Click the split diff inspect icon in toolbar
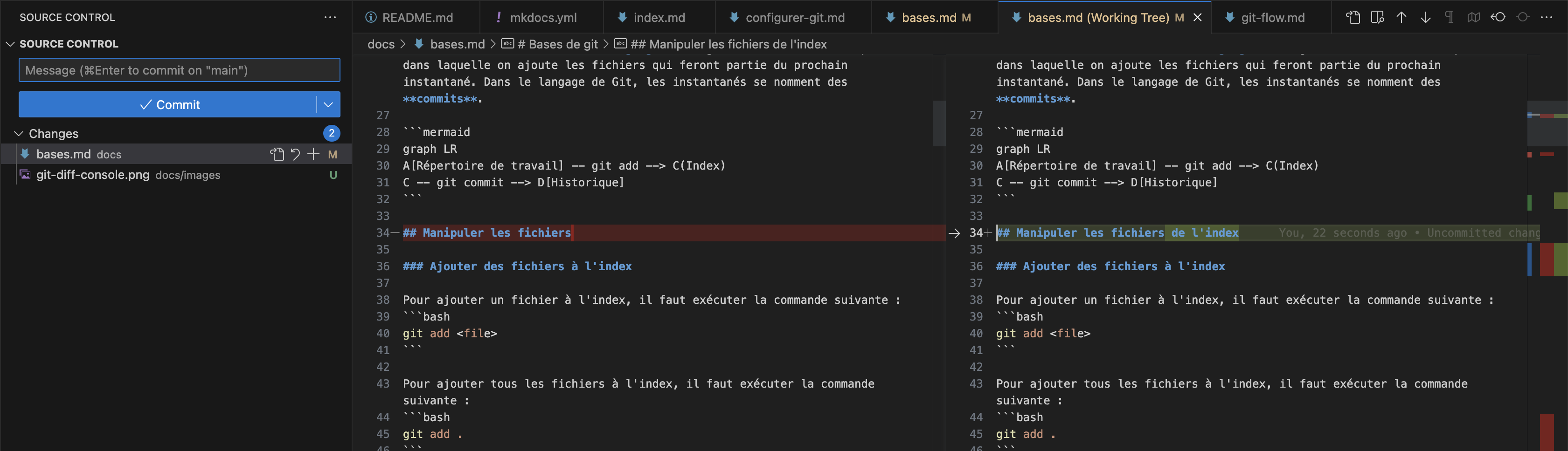The height and width of the screenshot is (451, 1568). click(x=1377, y=18)
